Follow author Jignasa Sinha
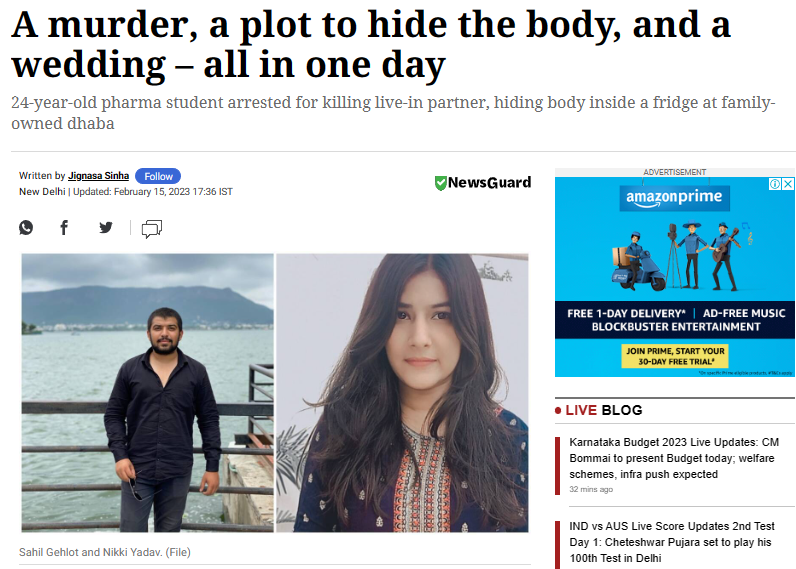 coord(158,176)
